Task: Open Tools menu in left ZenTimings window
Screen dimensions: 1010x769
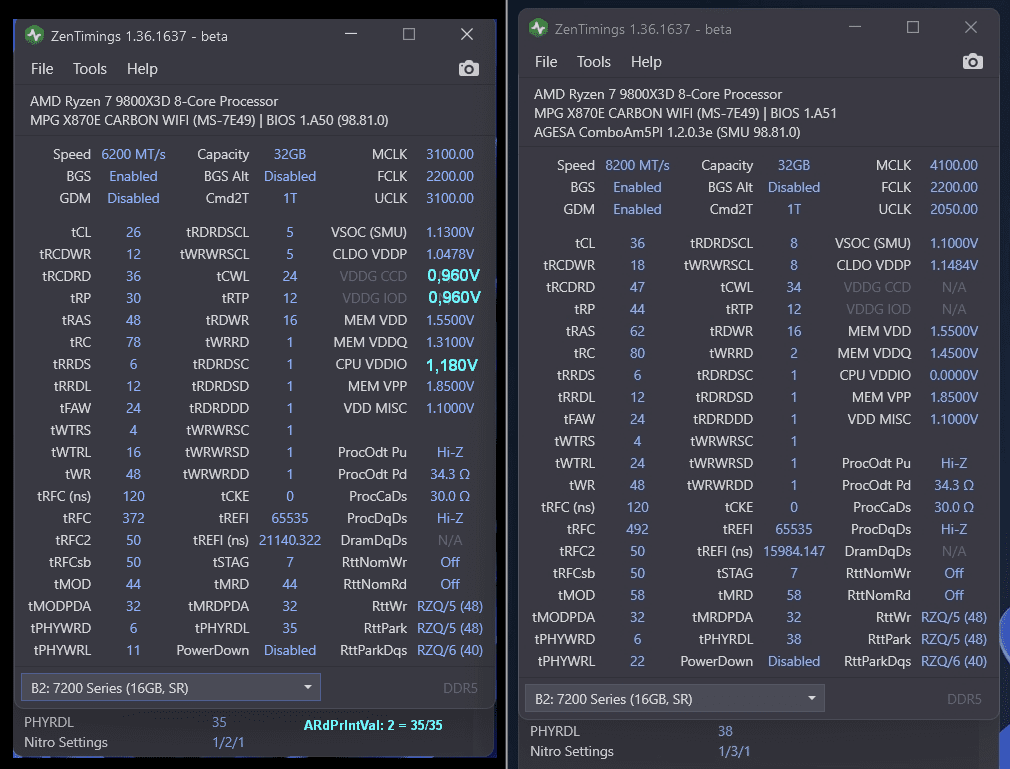Action: (x=90, y=69)
